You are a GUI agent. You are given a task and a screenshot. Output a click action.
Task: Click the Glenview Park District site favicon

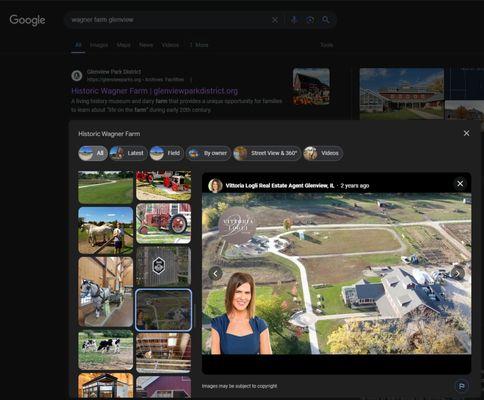[x=77, y=76]
